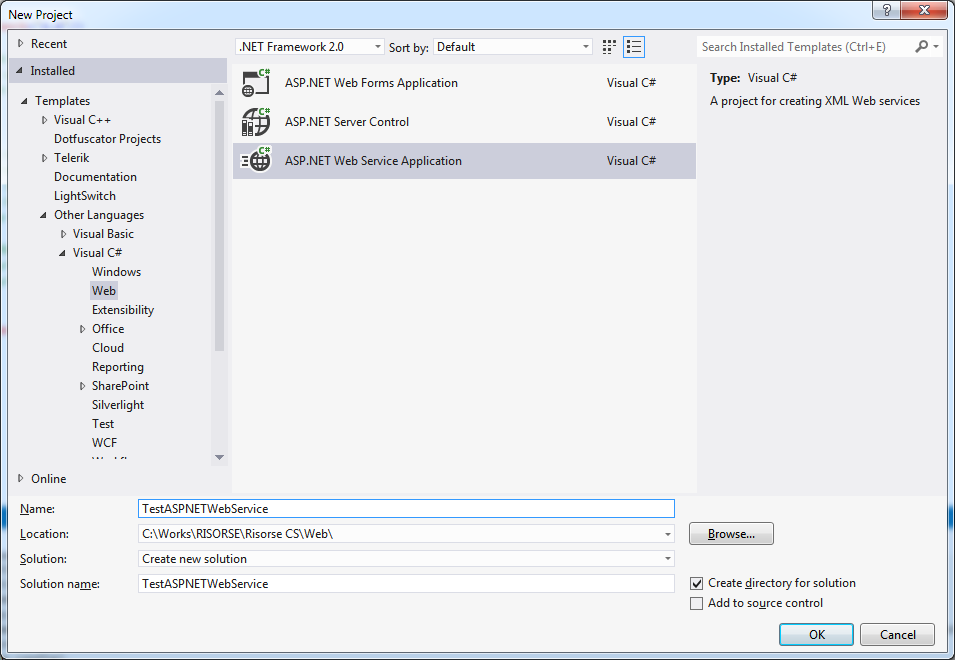
Task: Select Silverlight category
Action: 118,405
